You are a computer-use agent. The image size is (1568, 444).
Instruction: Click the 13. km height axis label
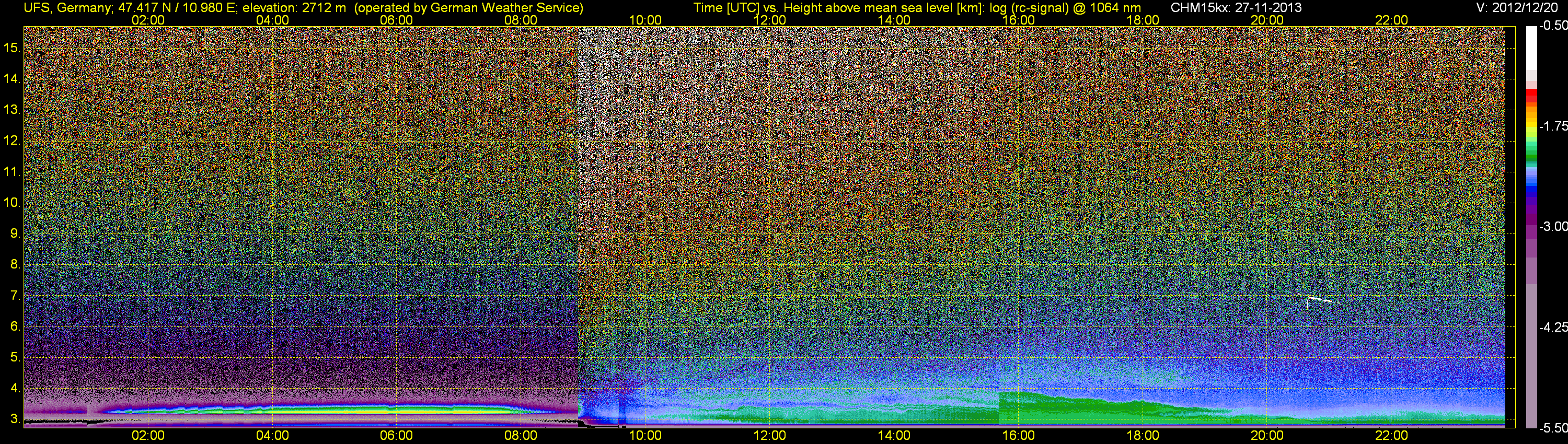coord(12,110)
